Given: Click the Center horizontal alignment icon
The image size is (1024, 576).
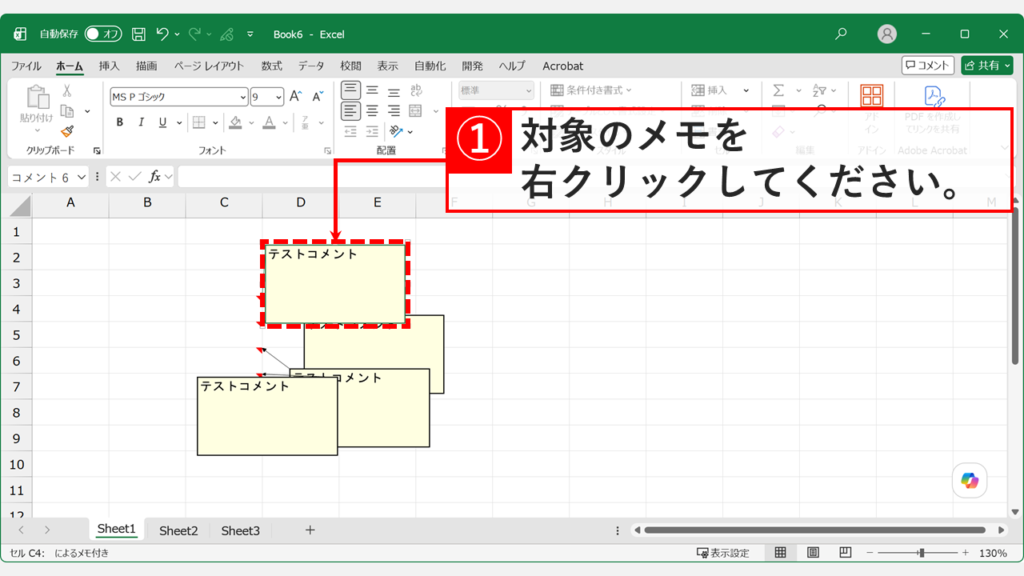Looking at the screenshot, I should coord(372,111).
